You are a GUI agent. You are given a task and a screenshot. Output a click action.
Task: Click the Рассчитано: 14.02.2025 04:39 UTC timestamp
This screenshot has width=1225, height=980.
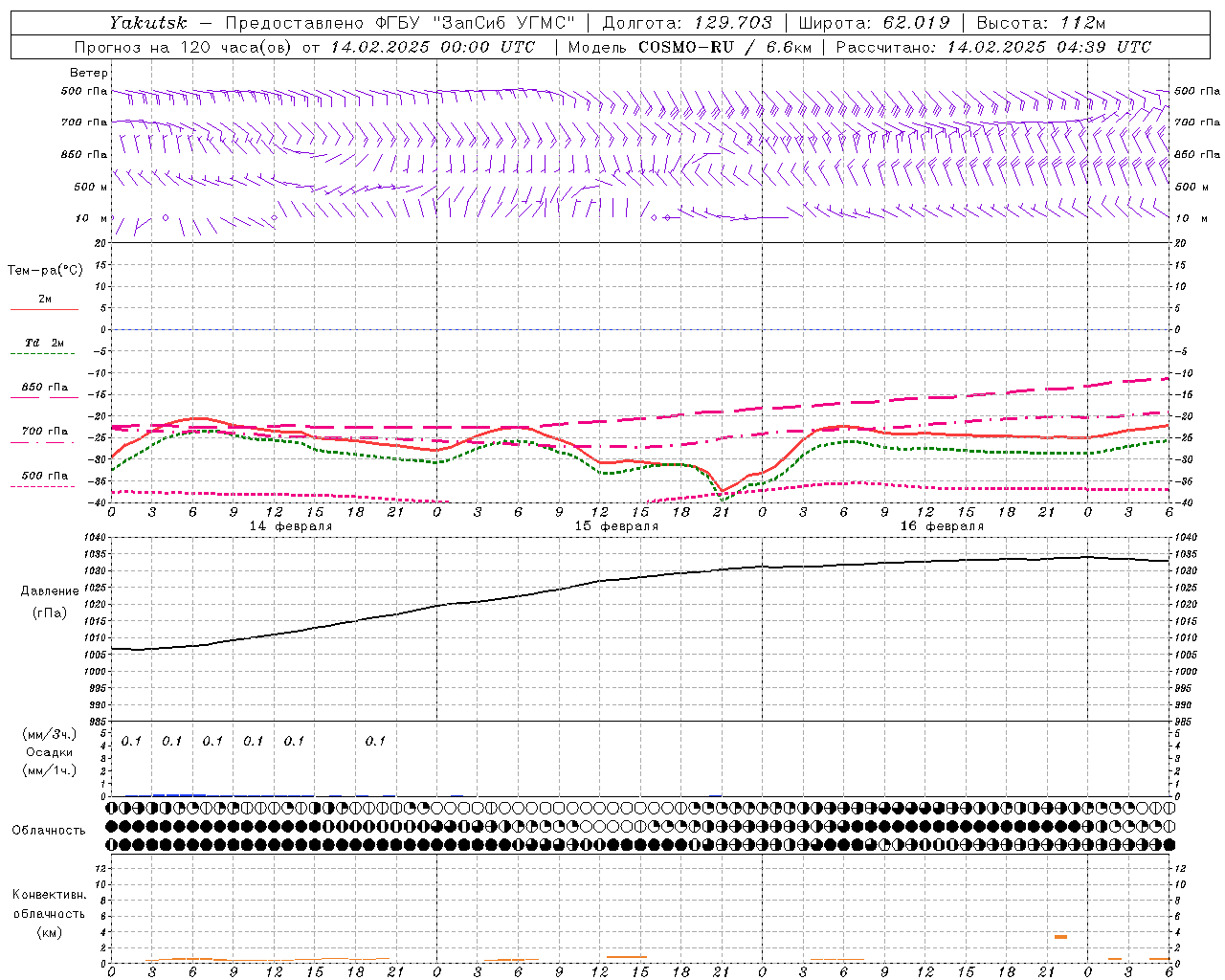tap(993, 47)
